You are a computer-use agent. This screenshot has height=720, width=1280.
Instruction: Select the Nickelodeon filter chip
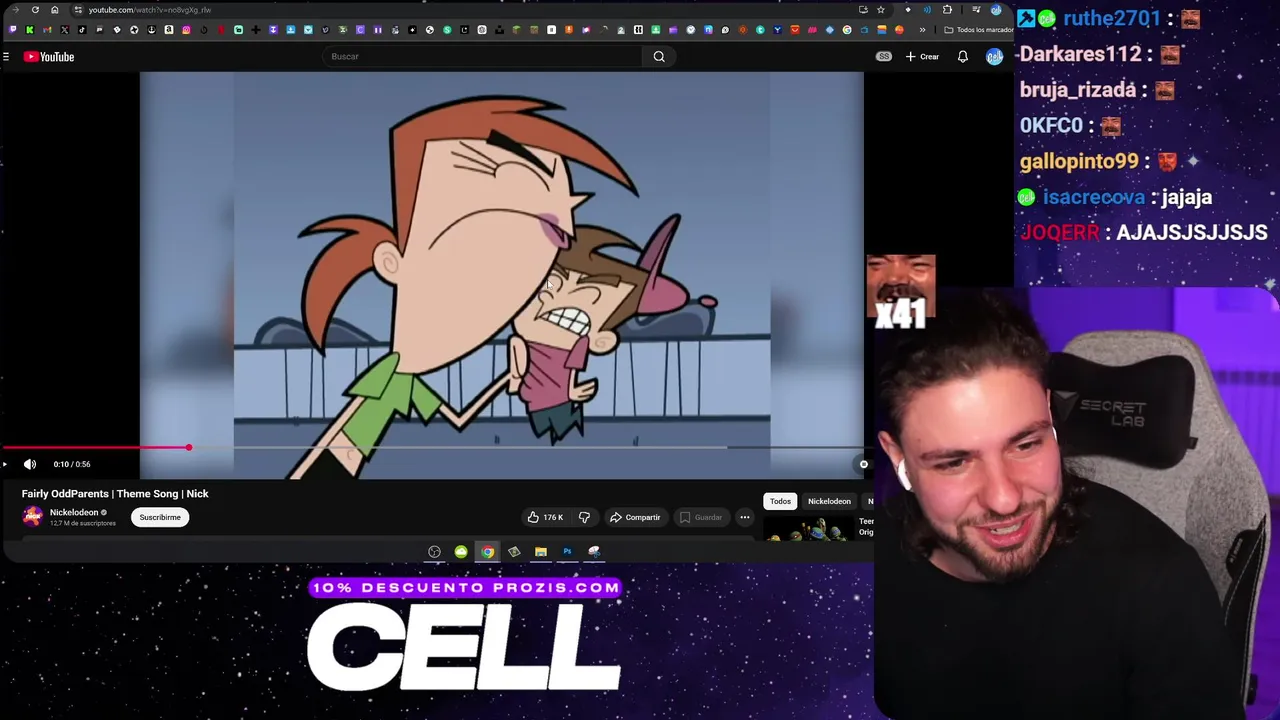(x=829, y=501)
